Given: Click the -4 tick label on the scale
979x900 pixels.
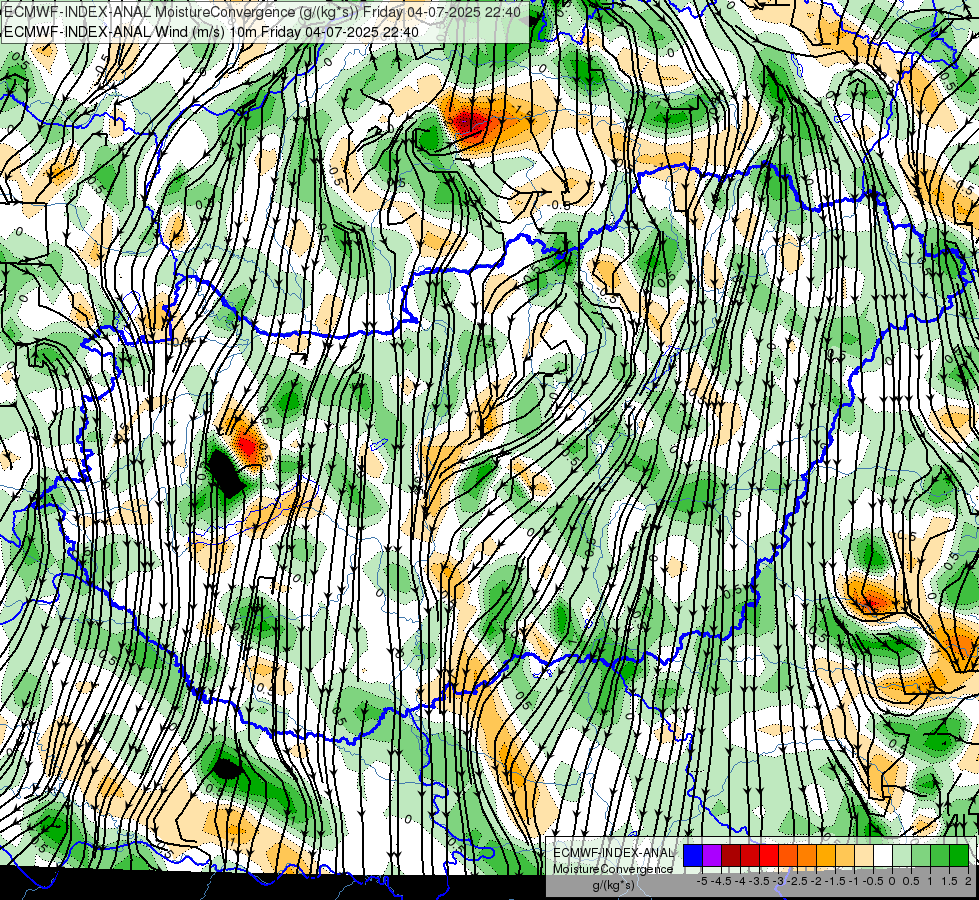Looking at the screenshot, I should [x=740, y=881].
